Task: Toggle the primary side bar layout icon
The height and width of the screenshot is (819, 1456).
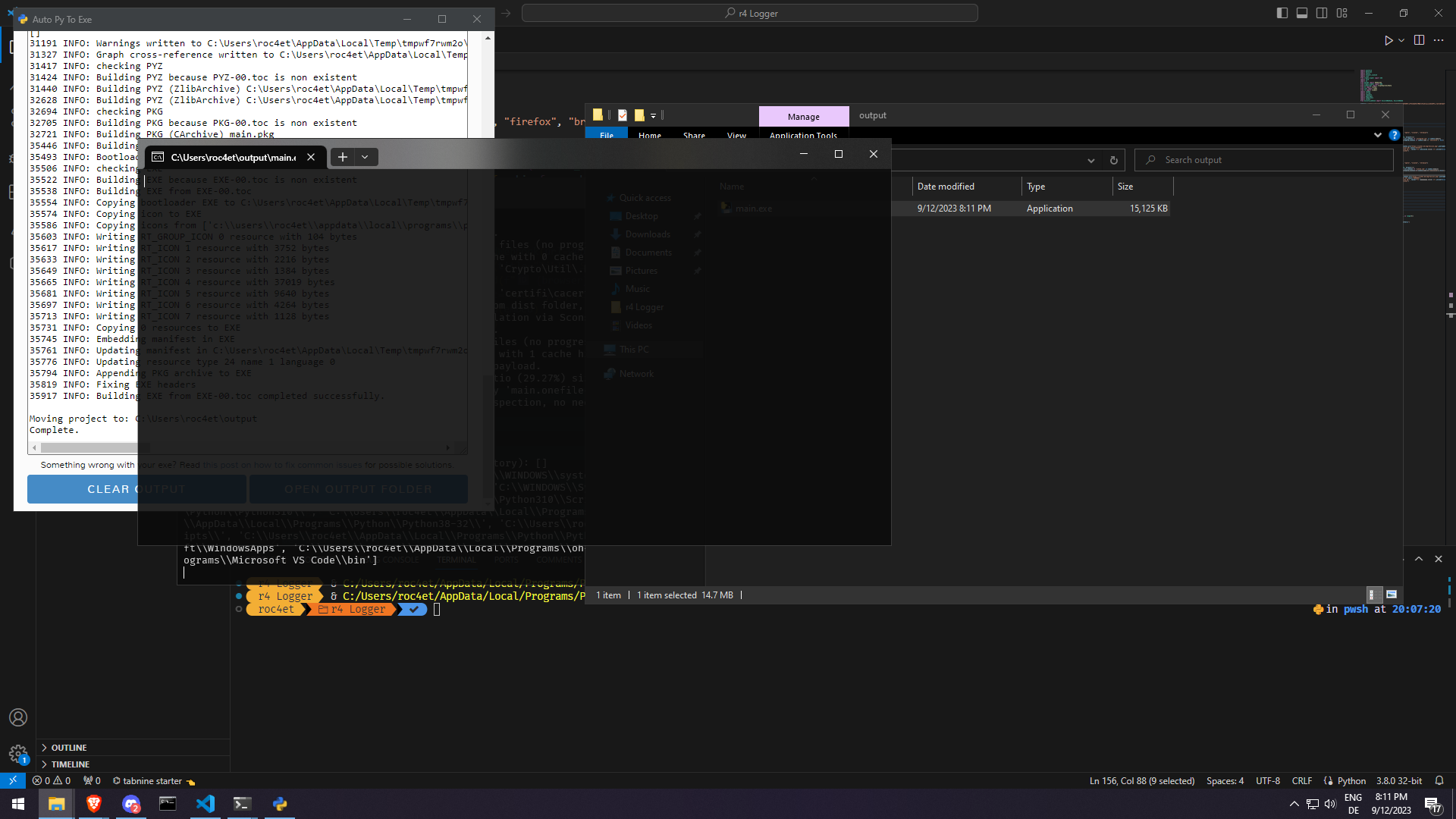Action: point(1282,13)
